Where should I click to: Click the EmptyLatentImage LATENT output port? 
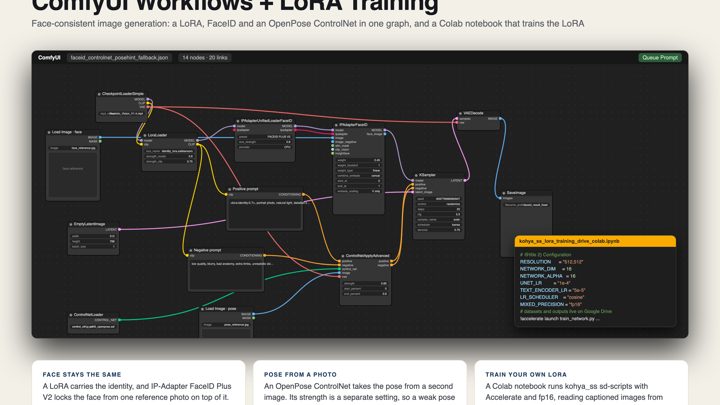tap(119, 230)
